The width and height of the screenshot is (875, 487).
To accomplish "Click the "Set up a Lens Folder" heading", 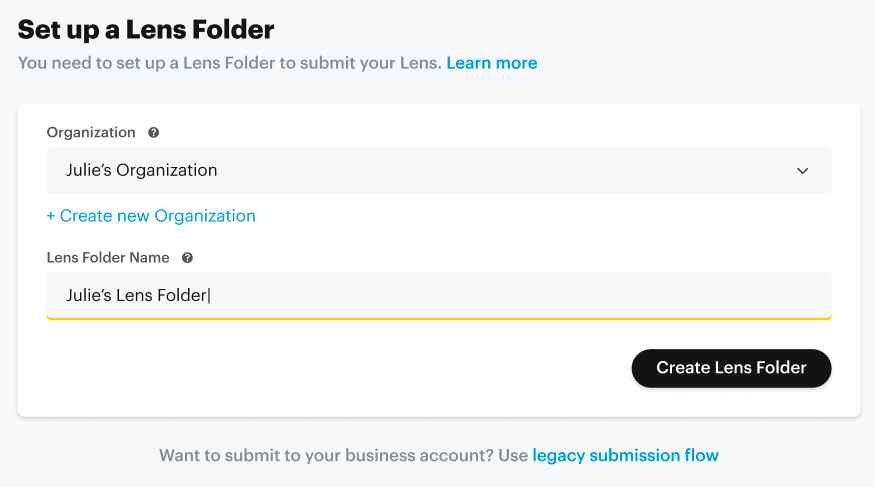I will (146, 29).
